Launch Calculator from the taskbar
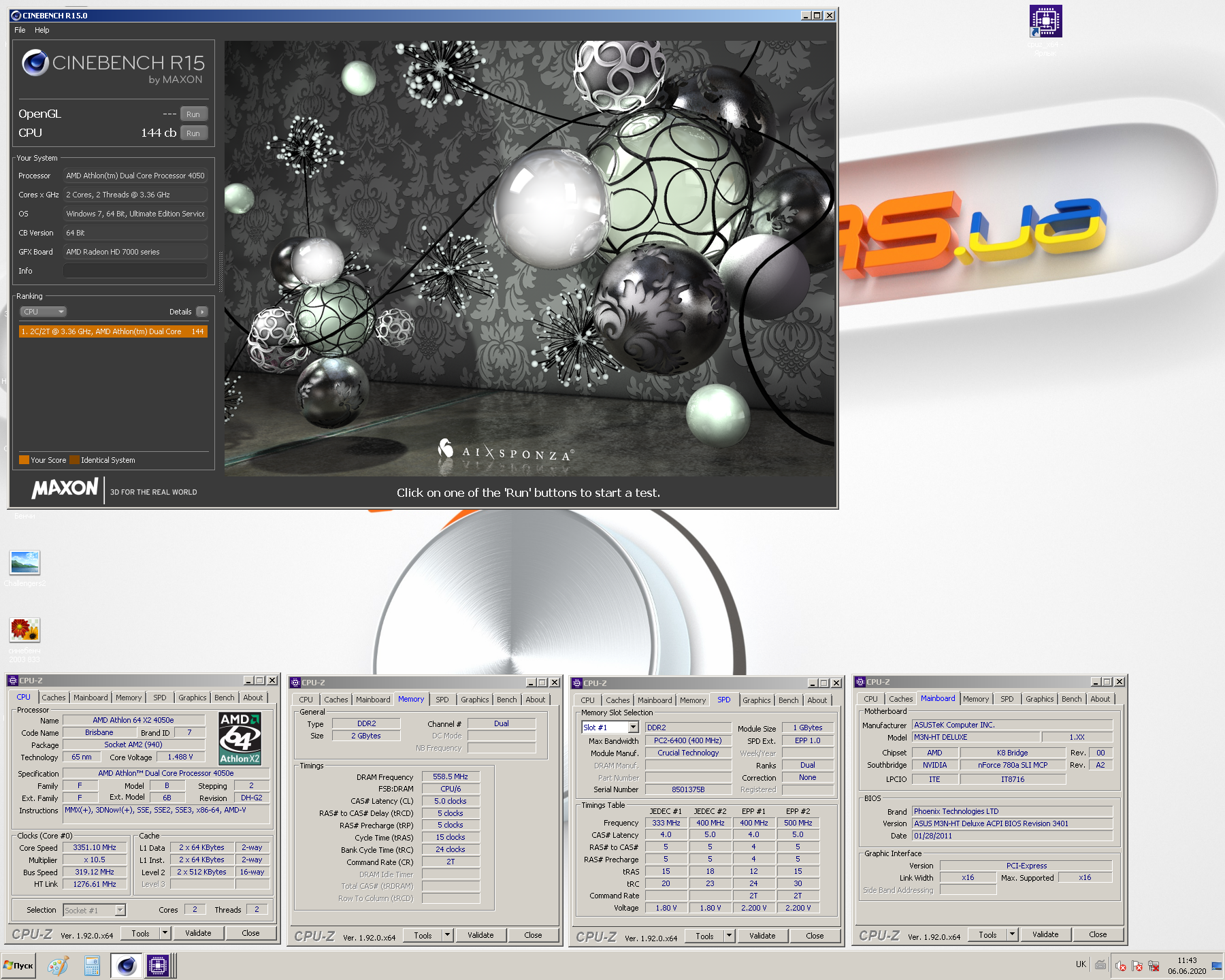This screenshot has height=980, width=1225. coord(92,966)
